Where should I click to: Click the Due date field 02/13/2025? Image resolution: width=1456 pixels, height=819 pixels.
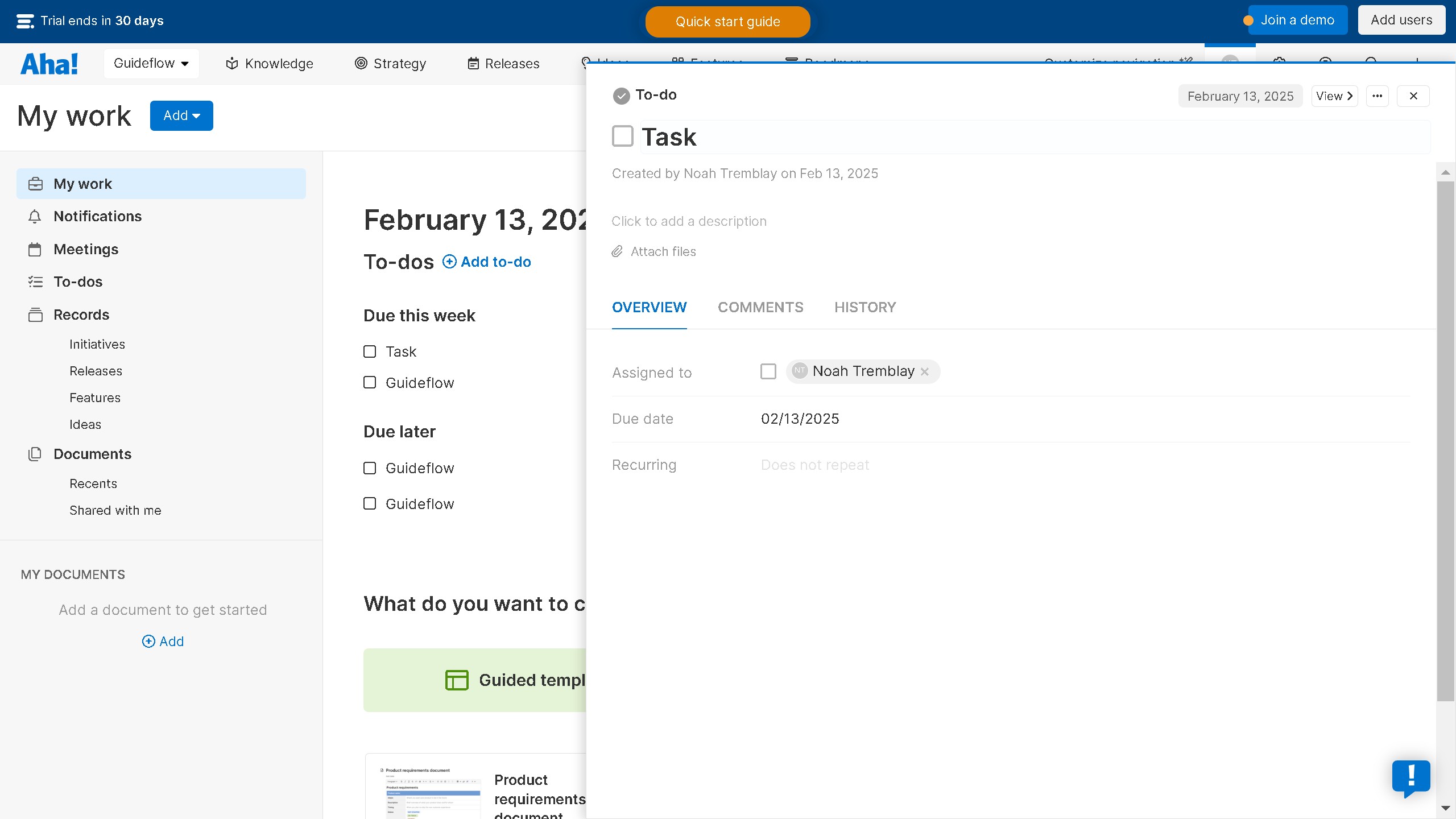[x=800, y=419]
